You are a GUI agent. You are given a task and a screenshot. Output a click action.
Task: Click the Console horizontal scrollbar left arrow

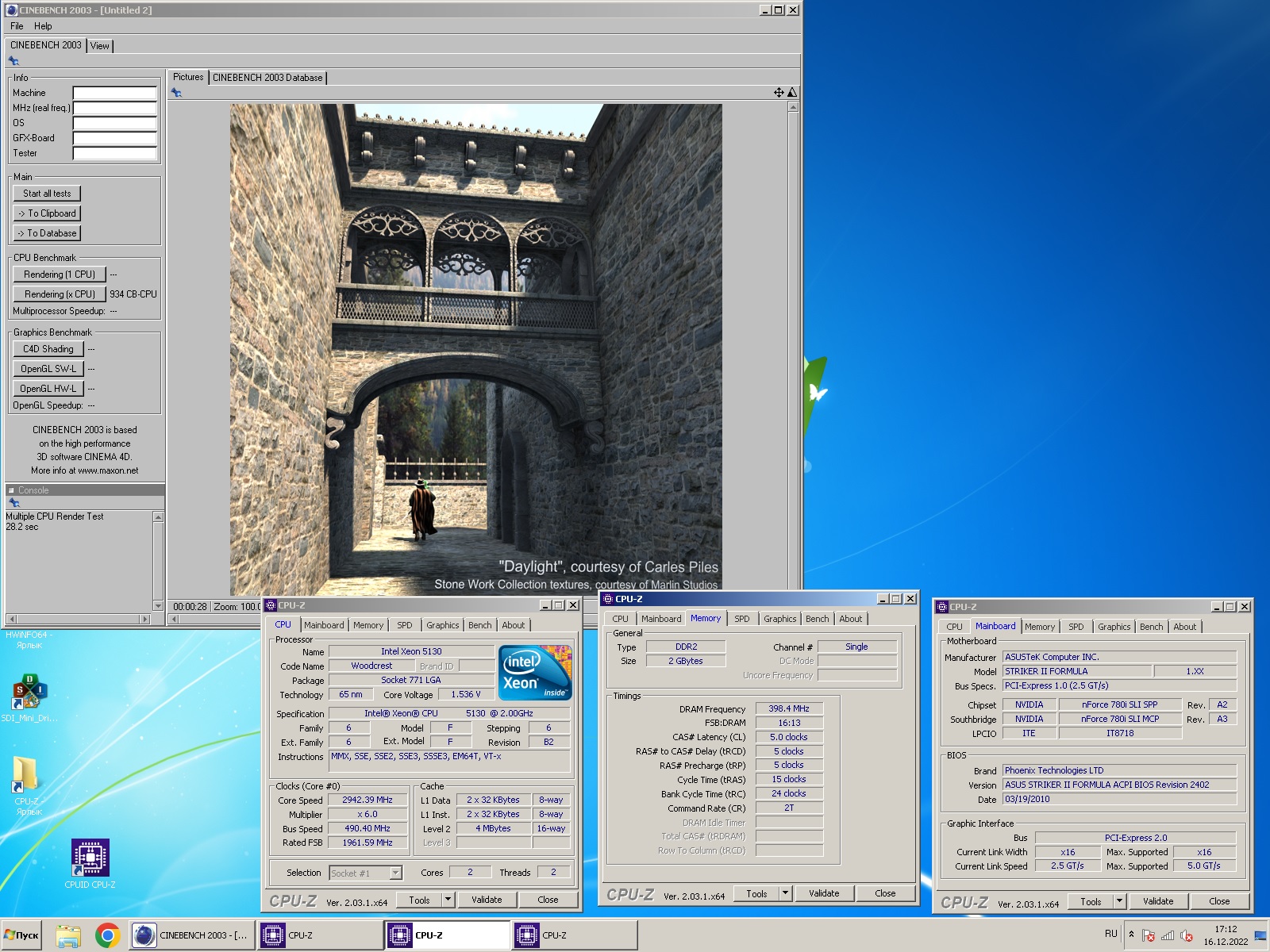click(x=11, y=619)
